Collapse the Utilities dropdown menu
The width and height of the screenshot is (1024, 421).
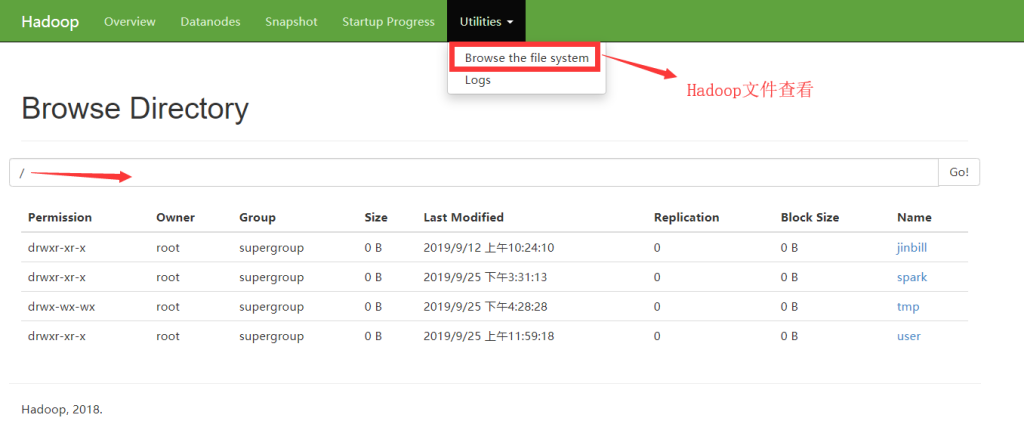486,22
